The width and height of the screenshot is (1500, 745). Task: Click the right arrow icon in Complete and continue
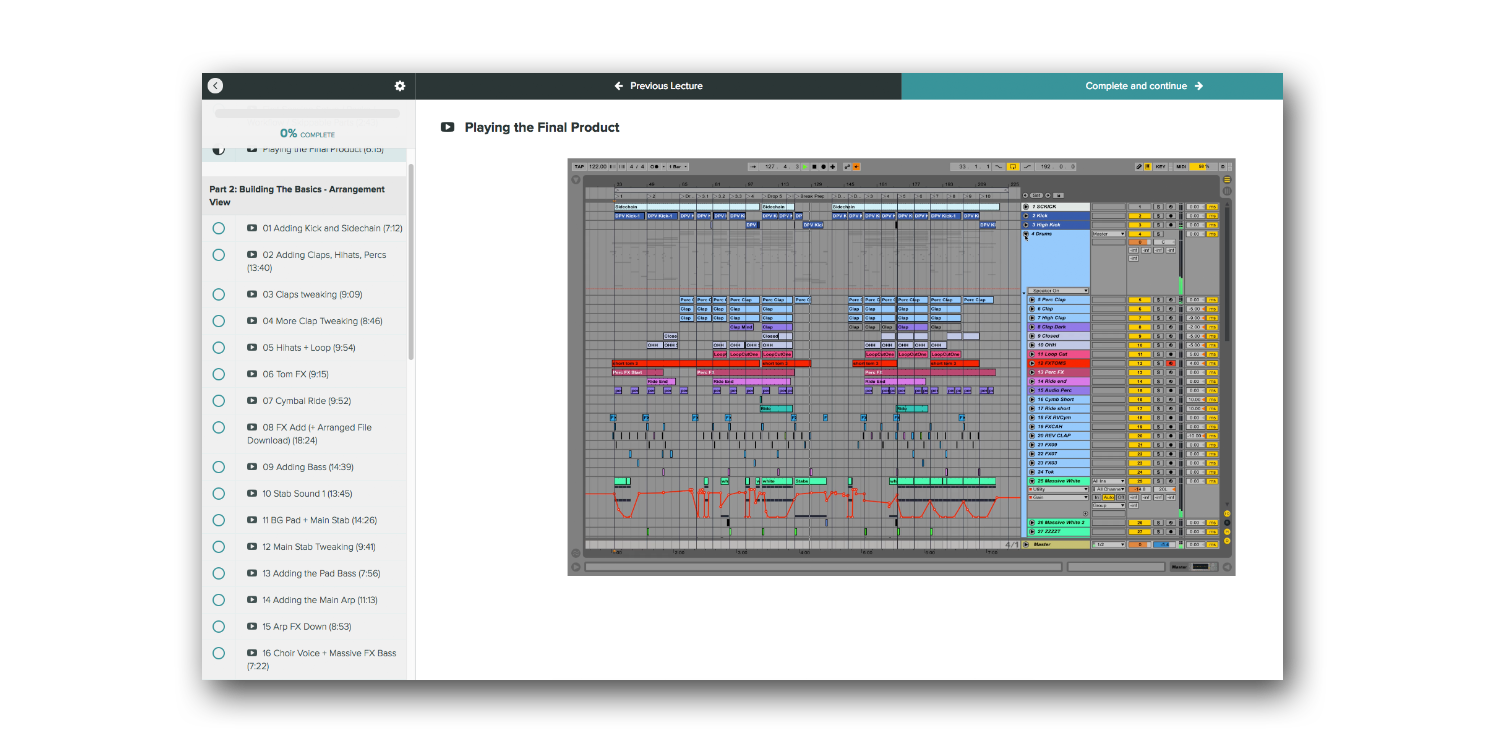(x=1199, y=86)
